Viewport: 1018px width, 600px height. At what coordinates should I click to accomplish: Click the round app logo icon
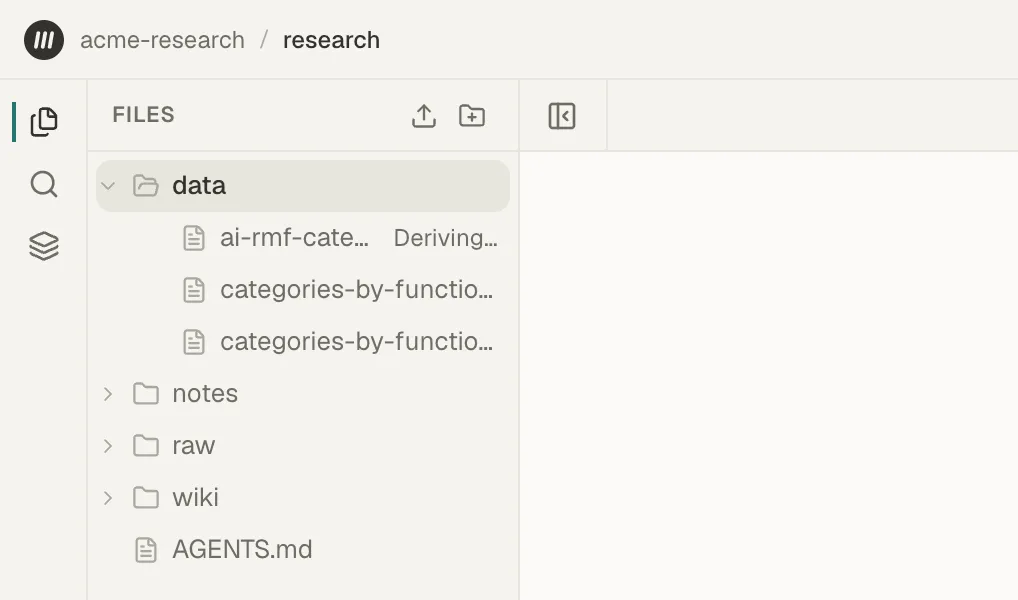click(43, 40)
